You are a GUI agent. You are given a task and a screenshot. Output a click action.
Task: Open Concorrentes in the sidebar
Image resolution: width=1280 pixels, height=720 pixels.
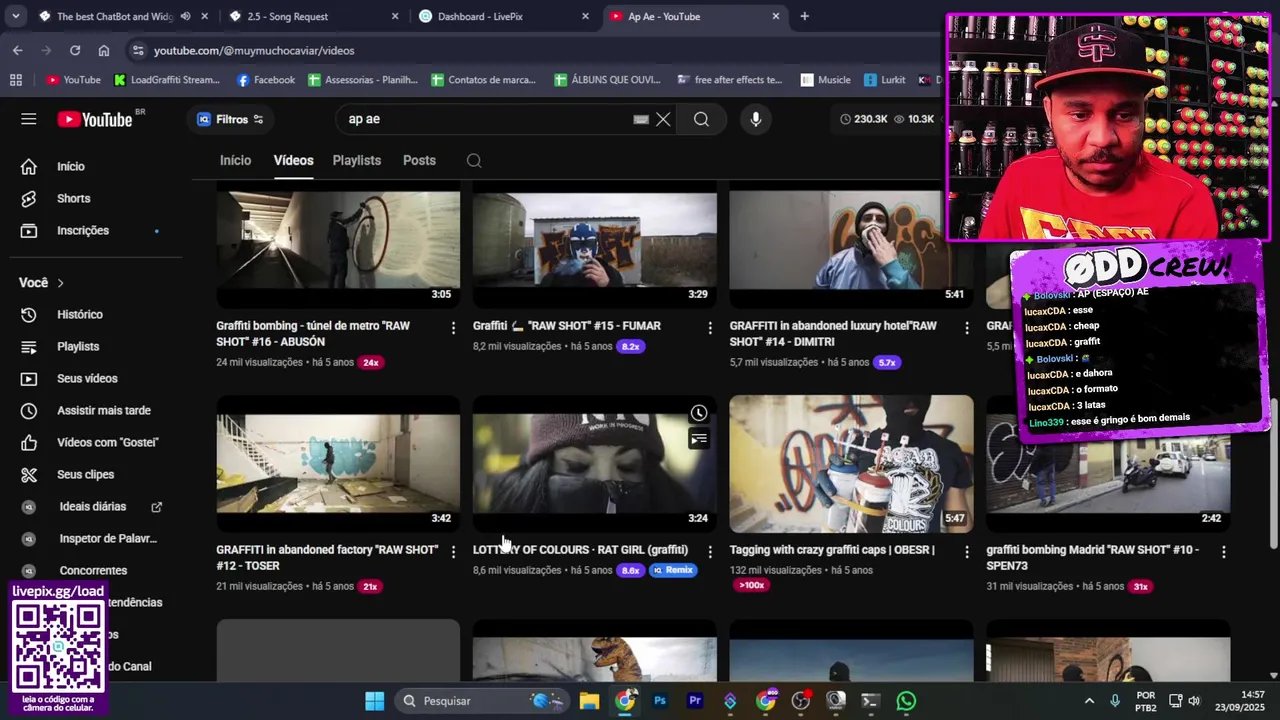click(92, 570)
